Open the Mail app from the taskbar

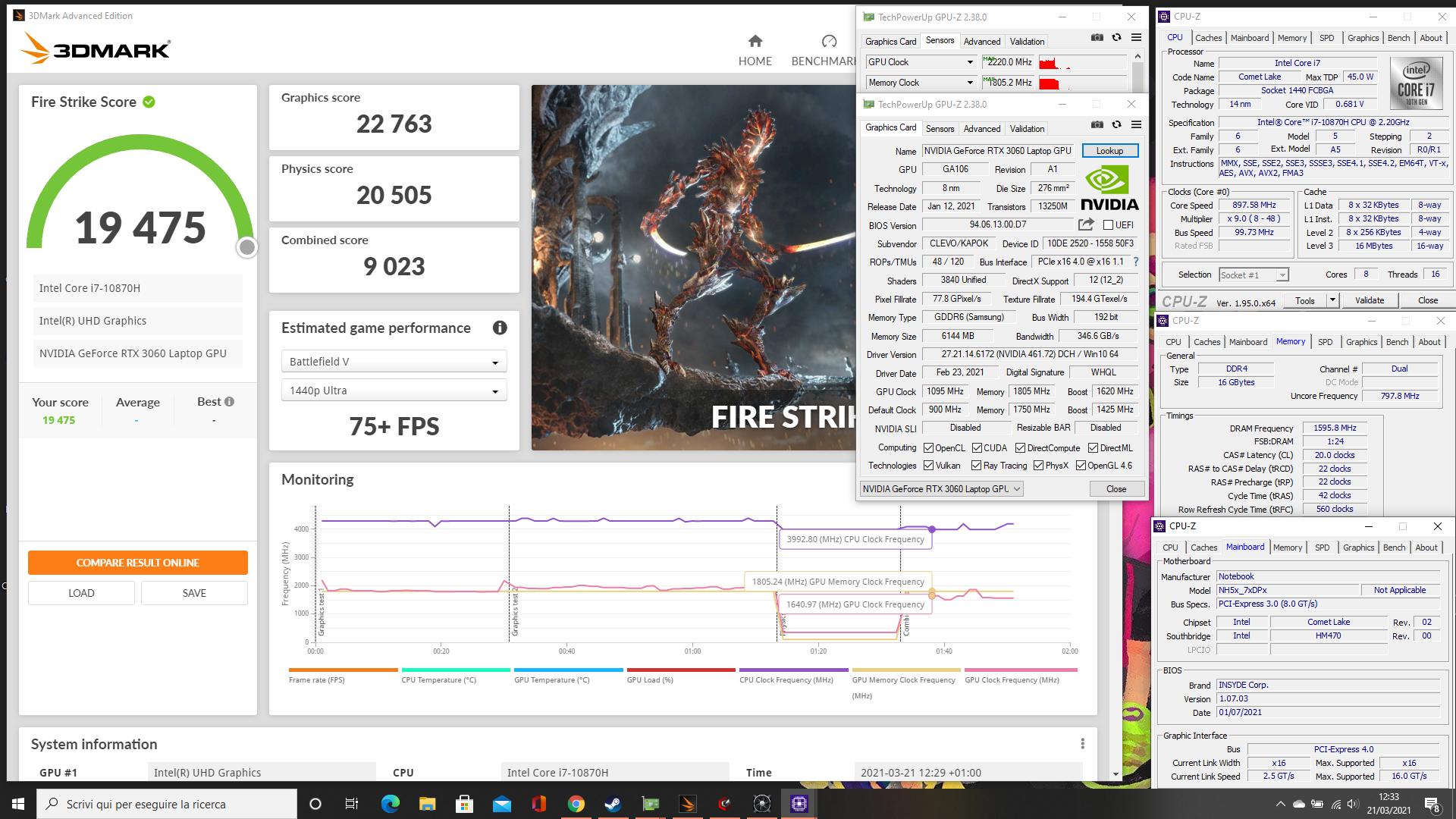click(x=502, y=804)
